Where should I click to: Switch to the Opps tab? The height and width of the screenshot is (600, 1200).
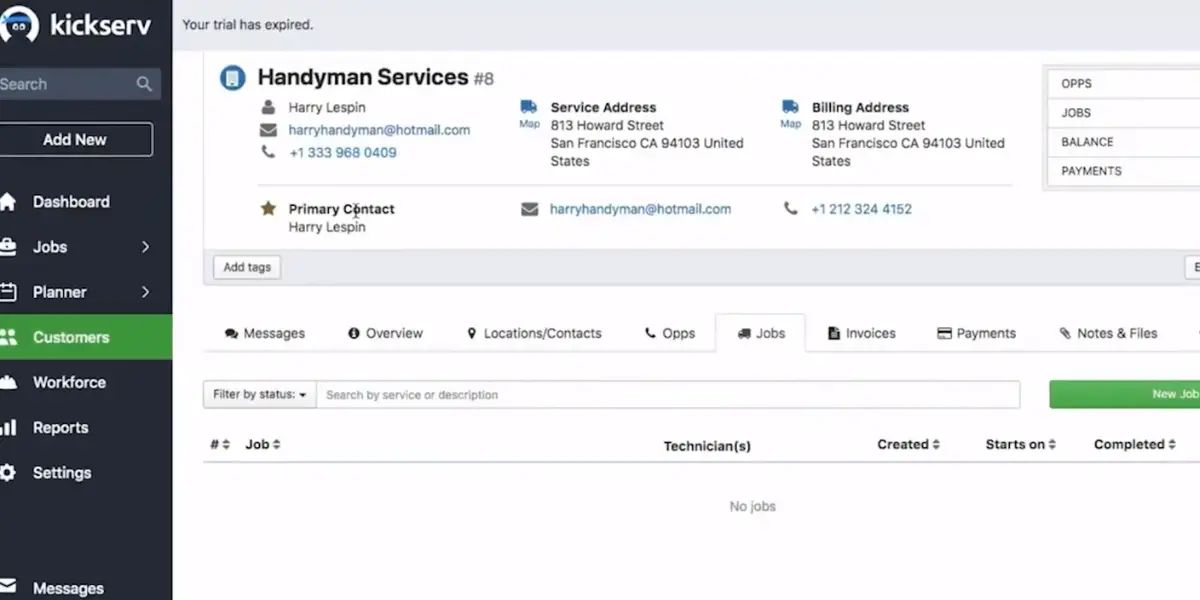click(670, 333)
